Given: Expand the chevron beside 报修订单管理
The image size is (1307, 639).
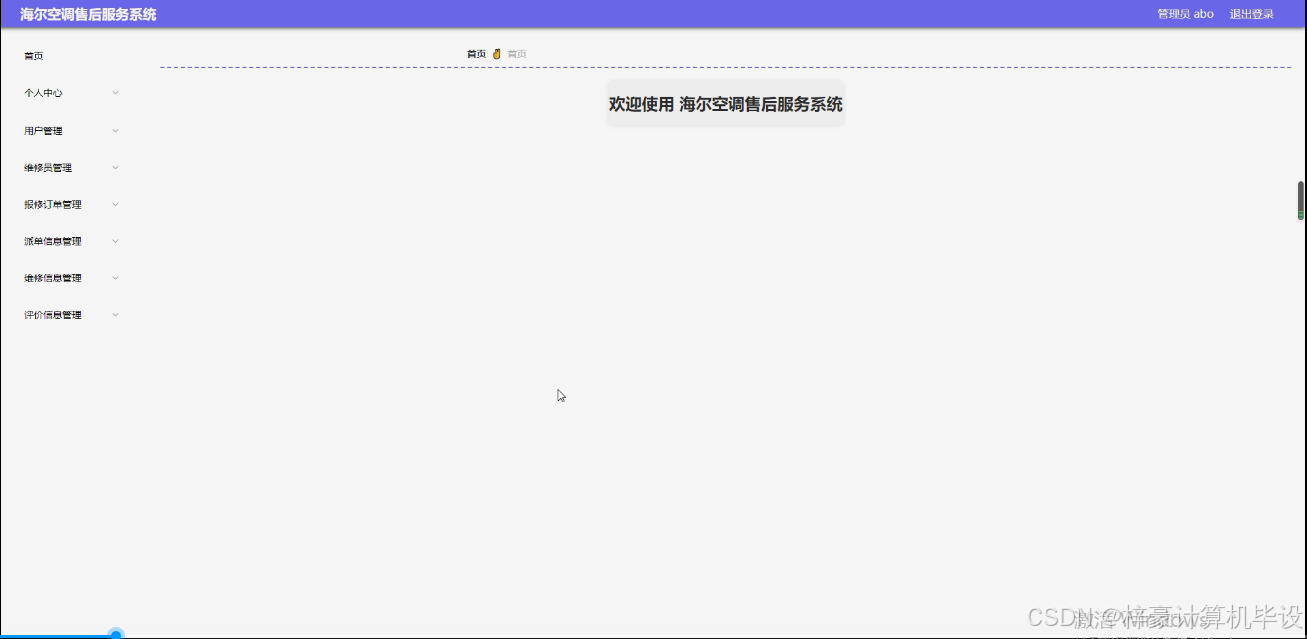Looking at the screenshot, I should 115,204.
